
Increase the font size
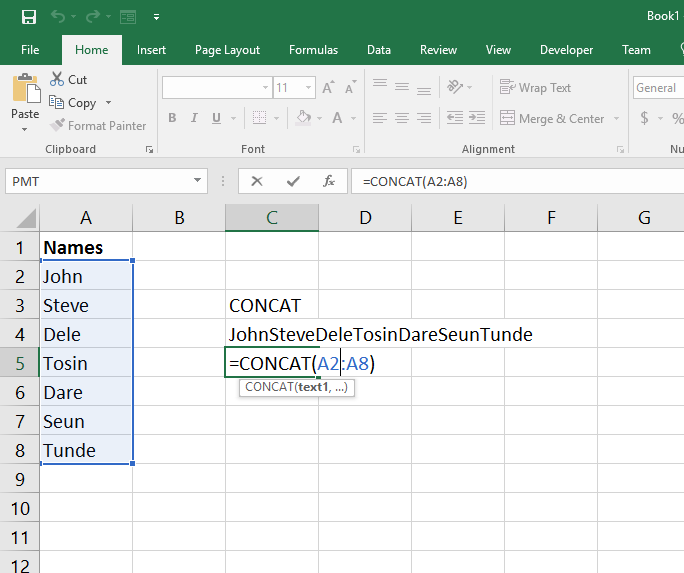click(x=328, y=88)
